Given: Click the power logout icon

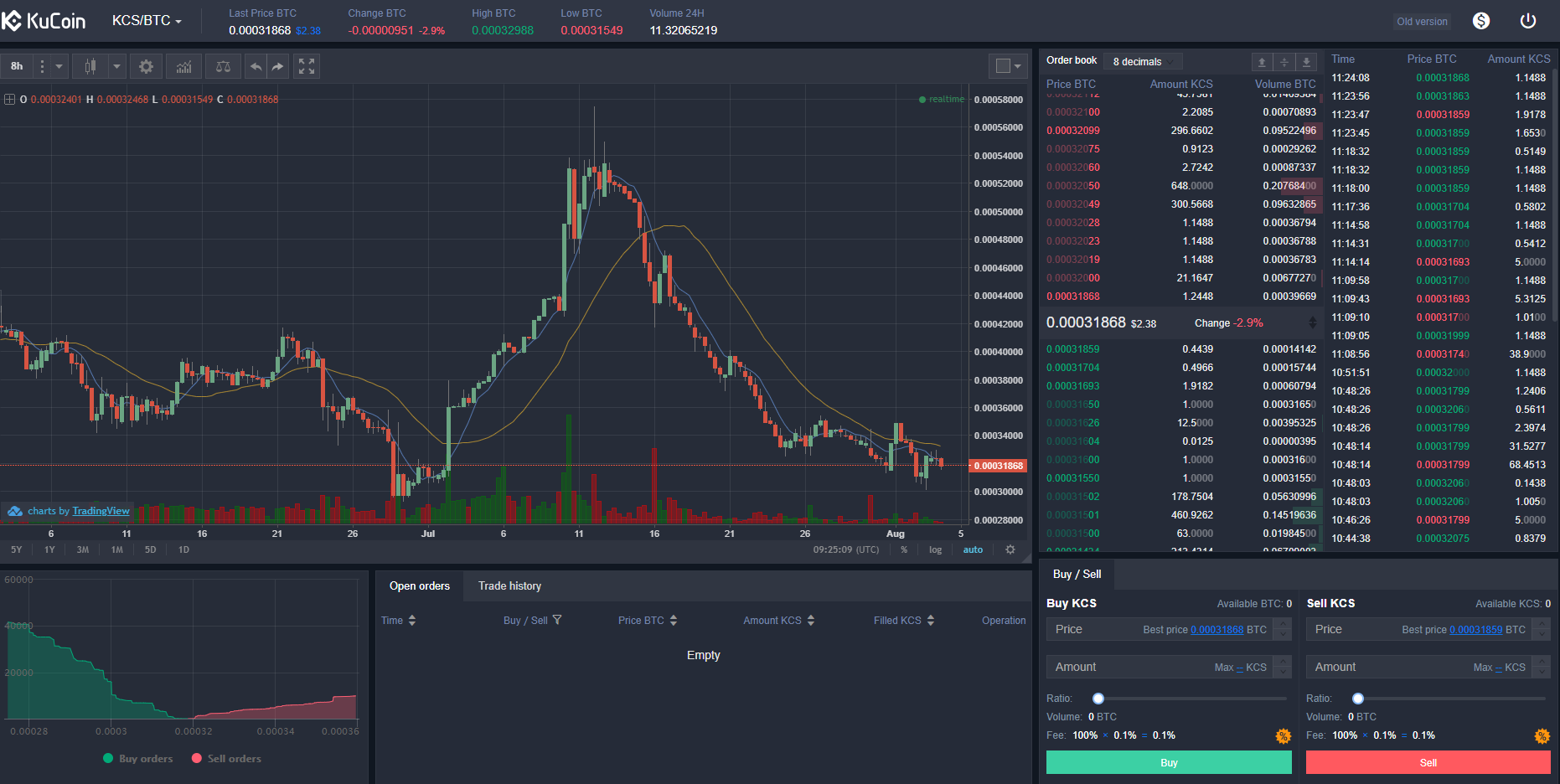Looking at the screenshot, I should pos(1528,21).
